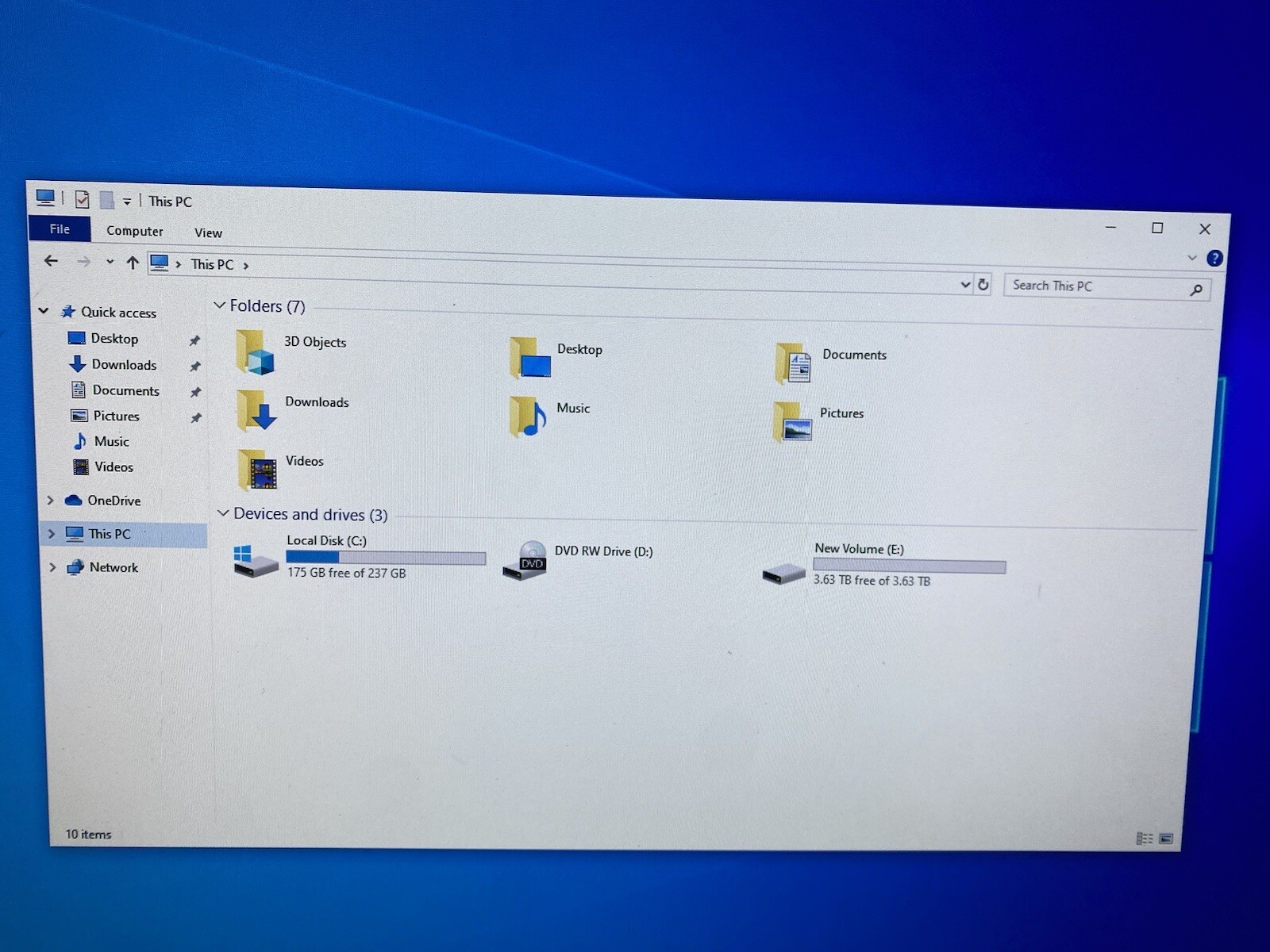This screenshot has width=1270, height=952.
Task: Click Properties icon in quick access toolbar
Action: point(82,199)
